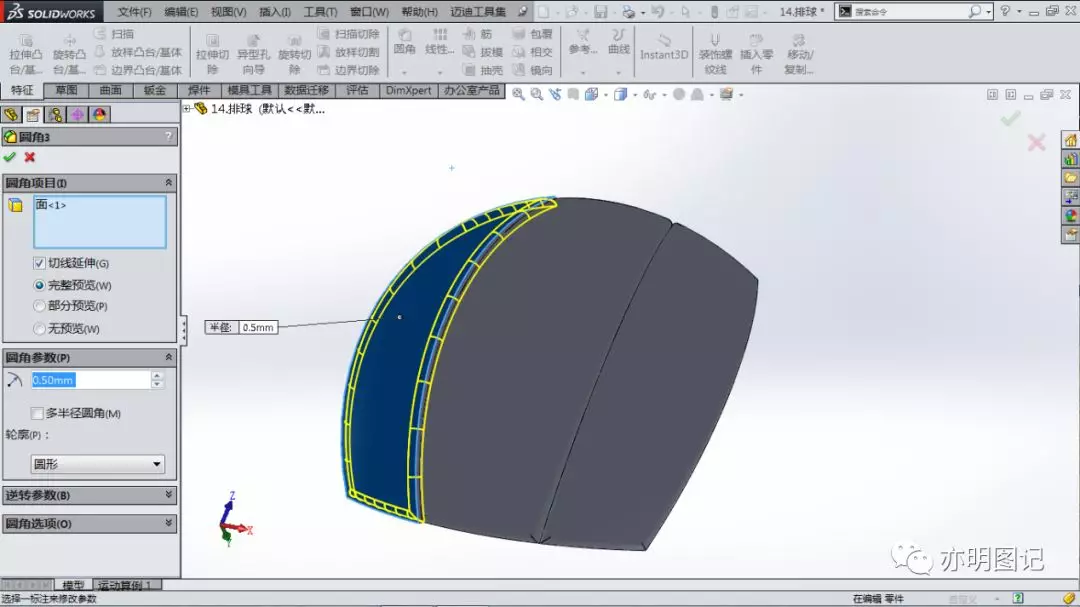
Task: Collapse the 圆角项目(I) section
Action: tap(169, 183)
